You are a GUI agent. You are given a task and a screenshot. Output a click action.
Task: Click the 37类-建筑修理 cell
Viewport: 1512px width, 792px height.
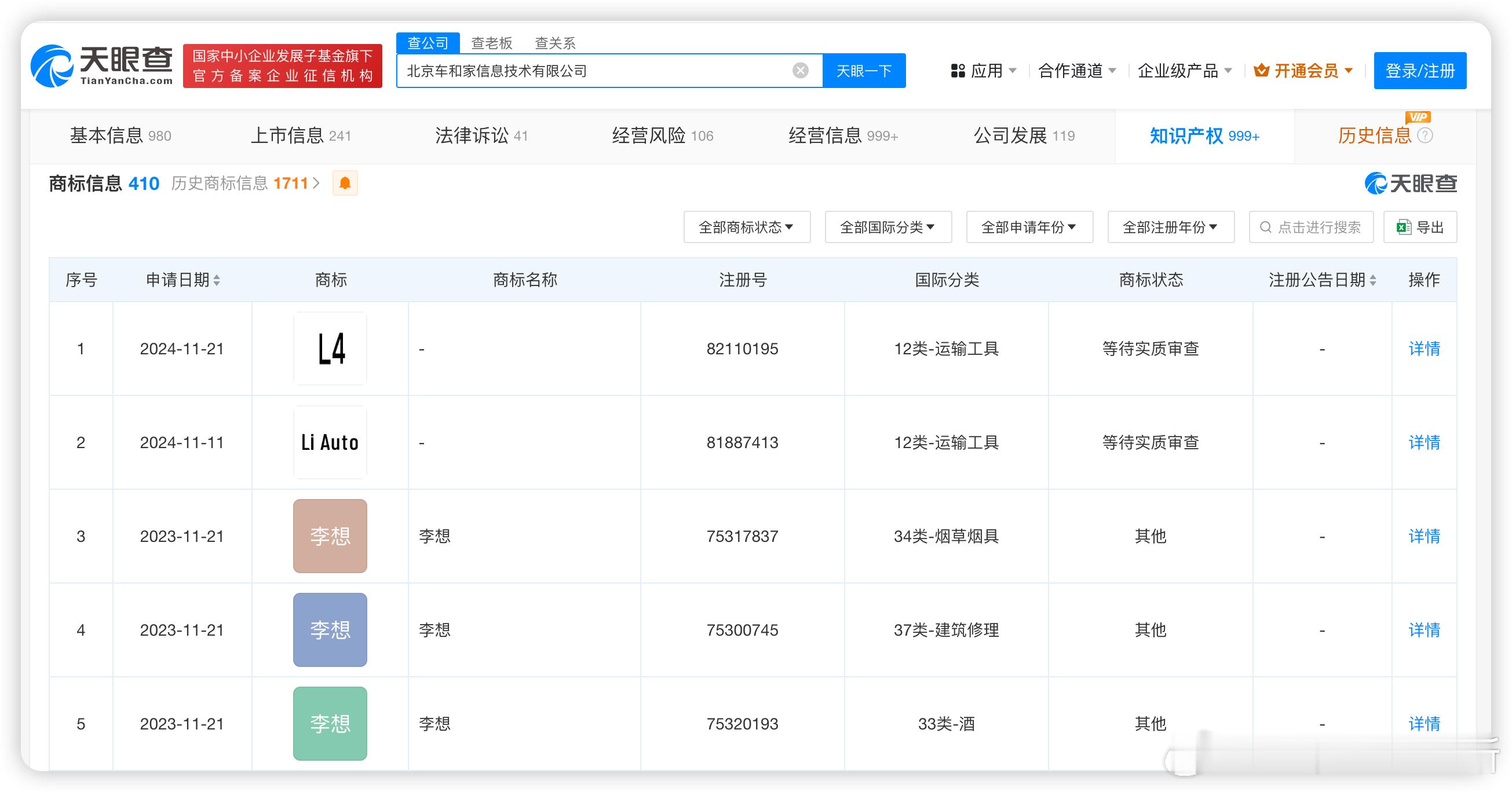946,630
